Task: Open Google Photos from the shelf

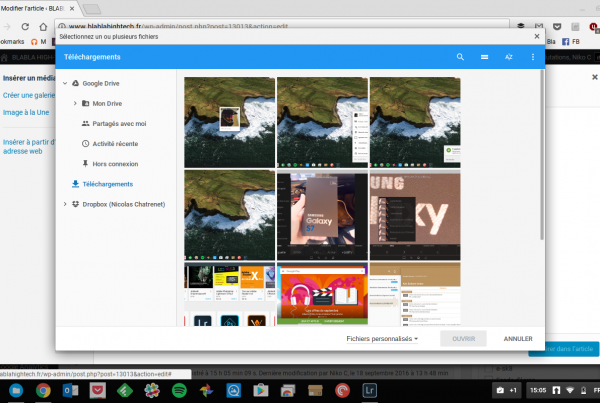Action: (x=206, y=390)
